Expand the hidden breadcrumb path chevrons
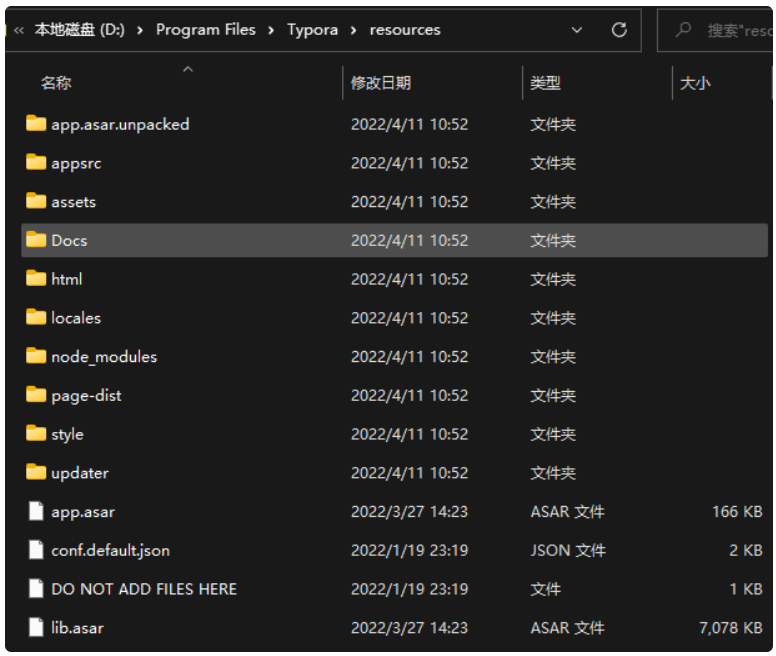 pos(19,31)
